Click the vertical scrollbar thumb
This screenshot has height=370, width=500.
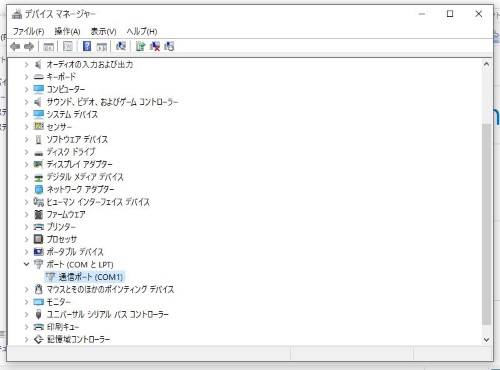(486, 224)
